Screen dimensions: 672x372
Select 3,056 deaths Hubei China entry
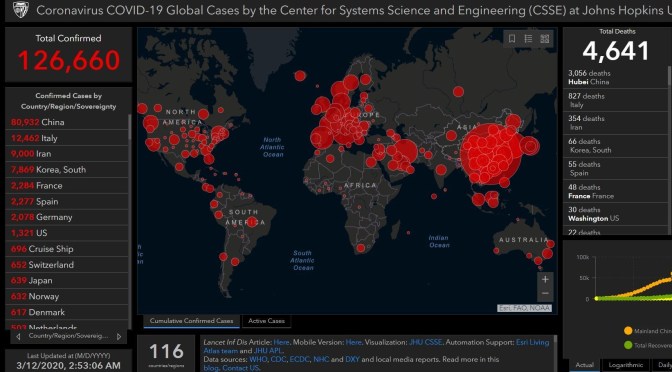point(615,77)
